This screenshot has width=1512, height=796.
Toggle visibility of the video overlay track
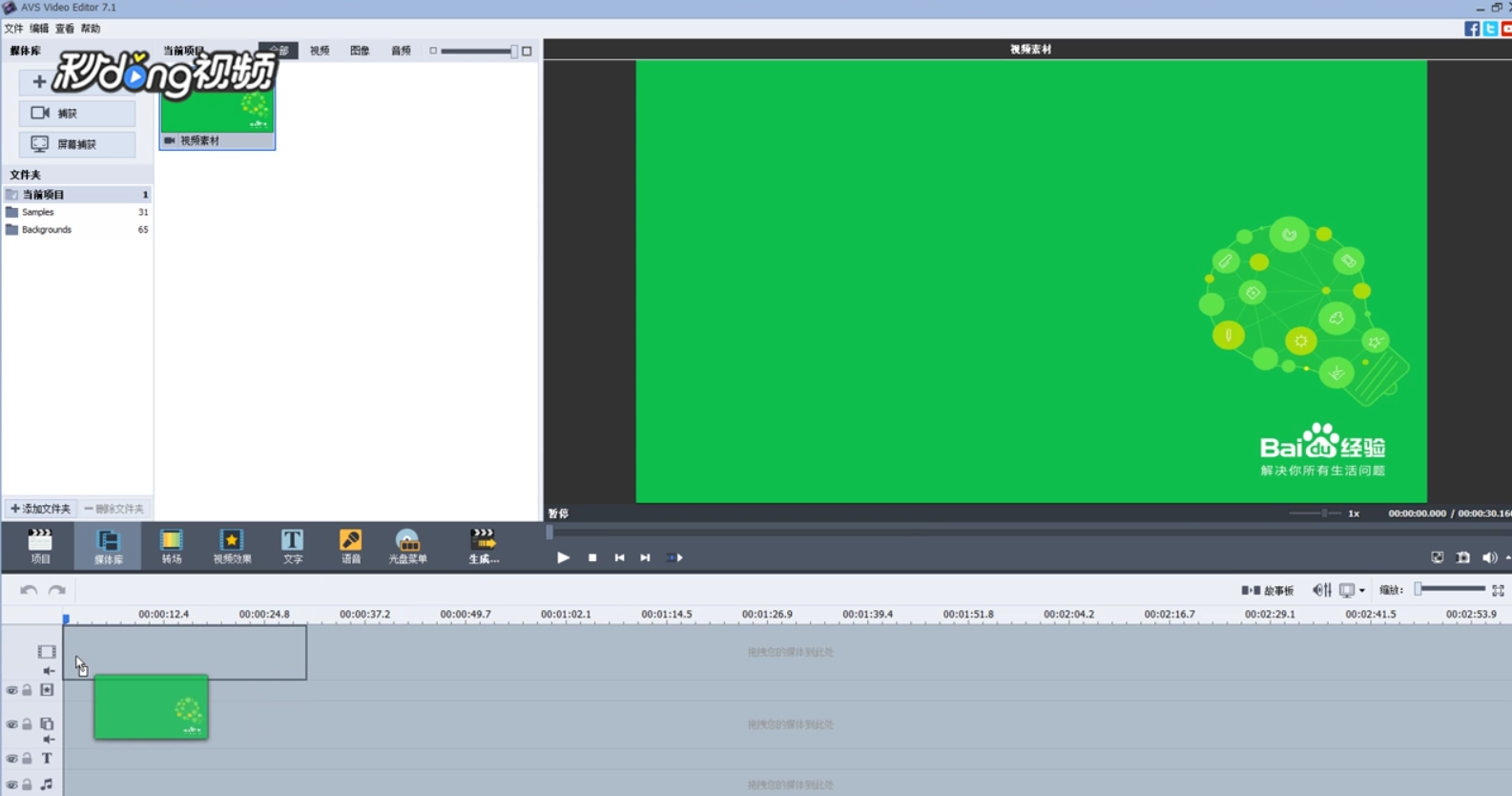point(11,724)
